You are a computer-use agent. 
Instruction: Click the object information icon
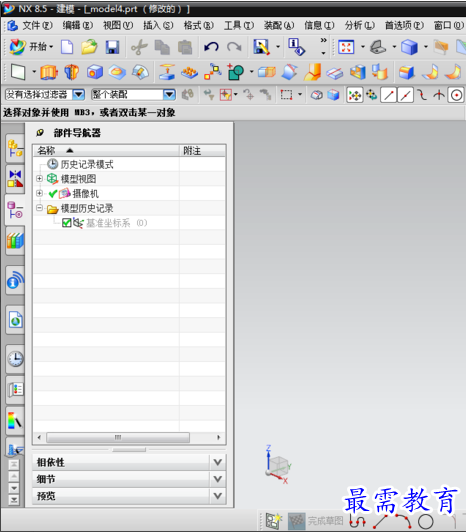coord(296,47)
